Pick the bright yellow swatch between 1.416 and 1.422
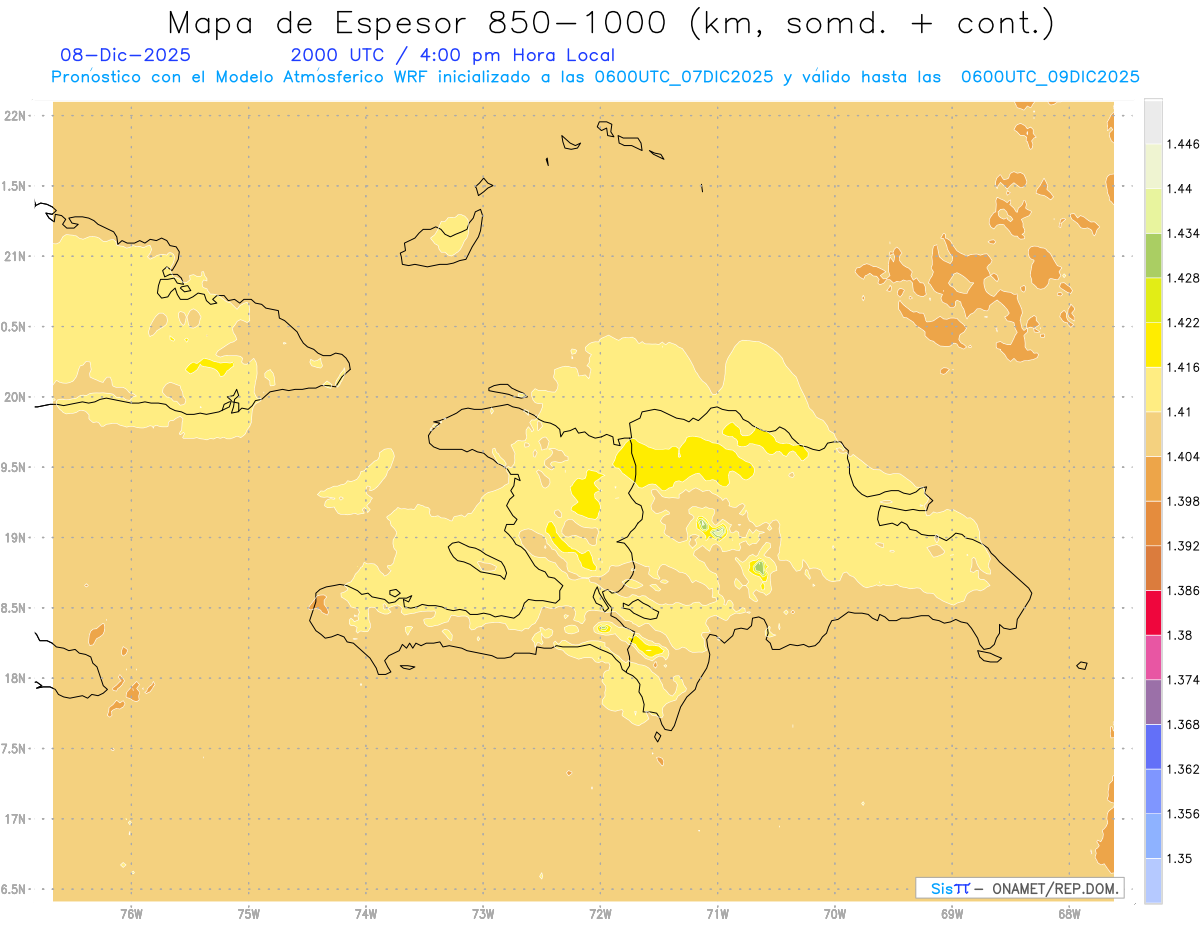Screen dimensions: 1200x927 pyautogui.click(x=1153, y=345)
